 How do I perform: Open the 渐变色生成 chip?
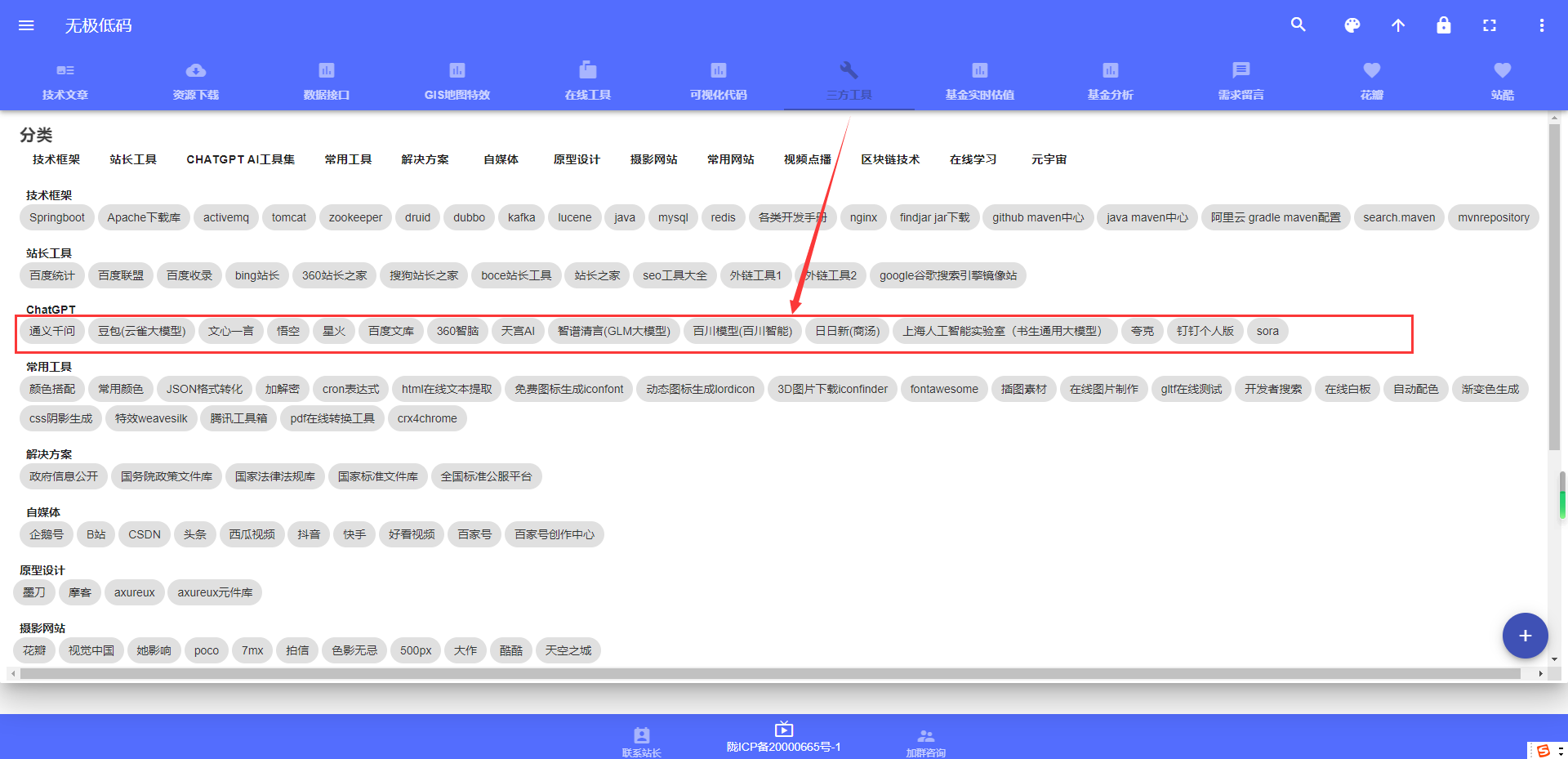click(1490, 389)
